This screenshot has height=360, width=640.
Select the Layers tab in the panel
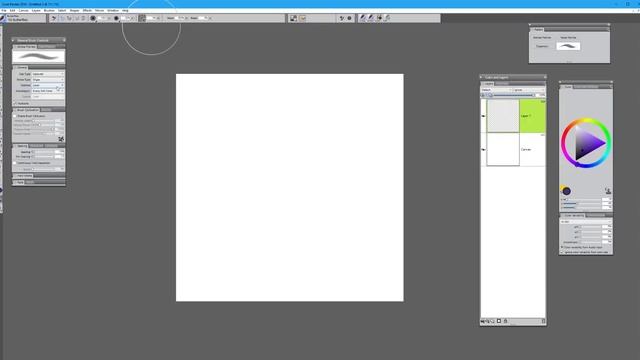pos(489,84)
